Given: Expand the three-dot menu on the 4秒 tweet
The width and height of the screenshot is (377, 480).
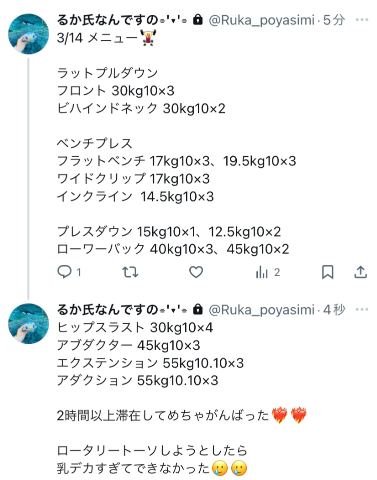Looking at the screenshot, I should (362, 310).
